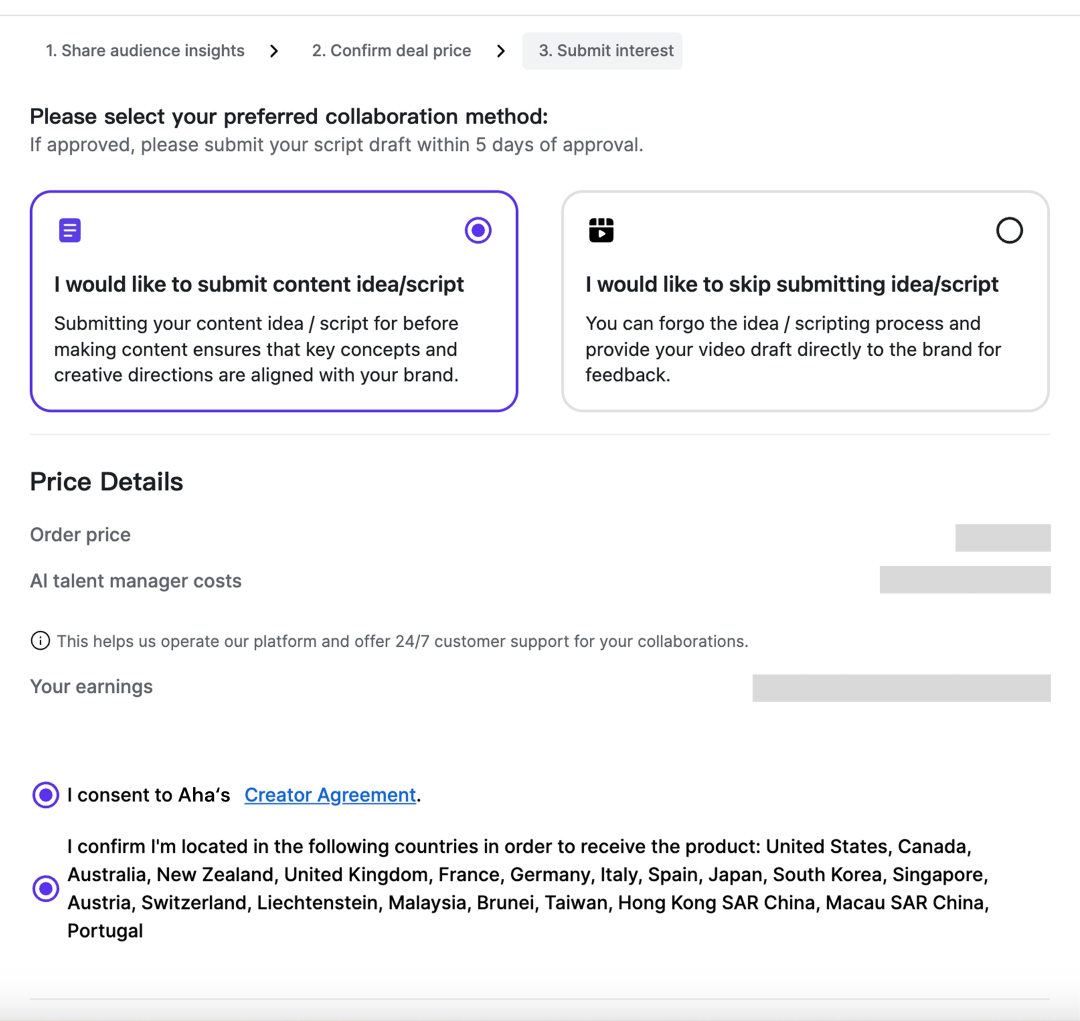Click the redacted Your earnings value
Image resolution: width=1080 pixels, height=1021 pixels.
[901, 688]
